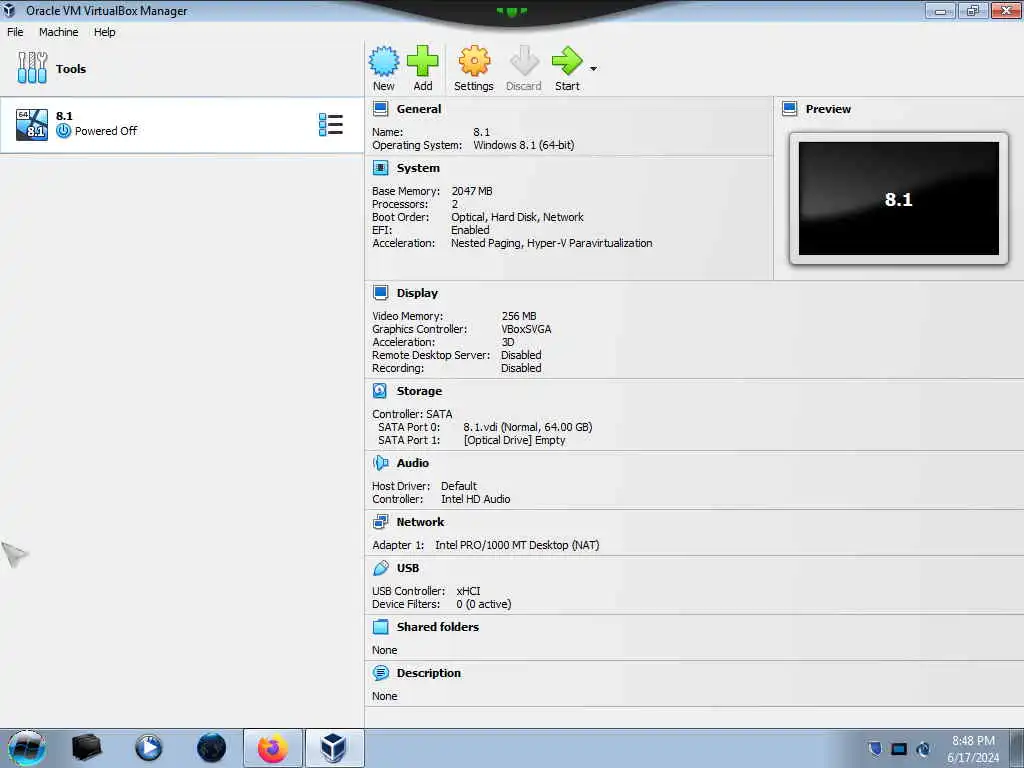This screenshot has height=768, width=1024.
Task: Click the Boot Order value text
Action: coord(517,217)
